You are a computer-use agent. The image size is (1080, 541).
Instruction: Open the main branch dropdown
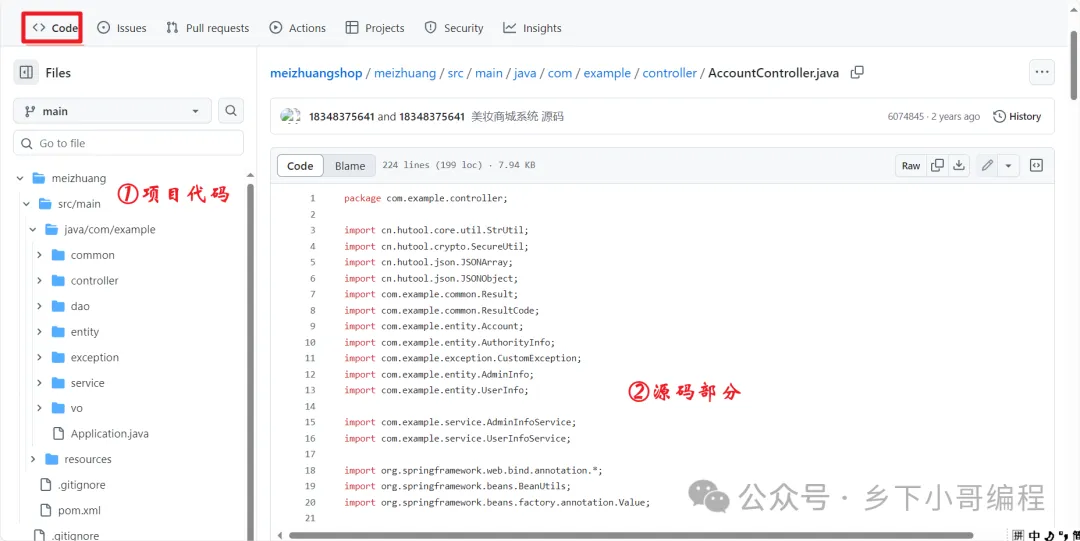pyautogui.click(x=112, y=111)
